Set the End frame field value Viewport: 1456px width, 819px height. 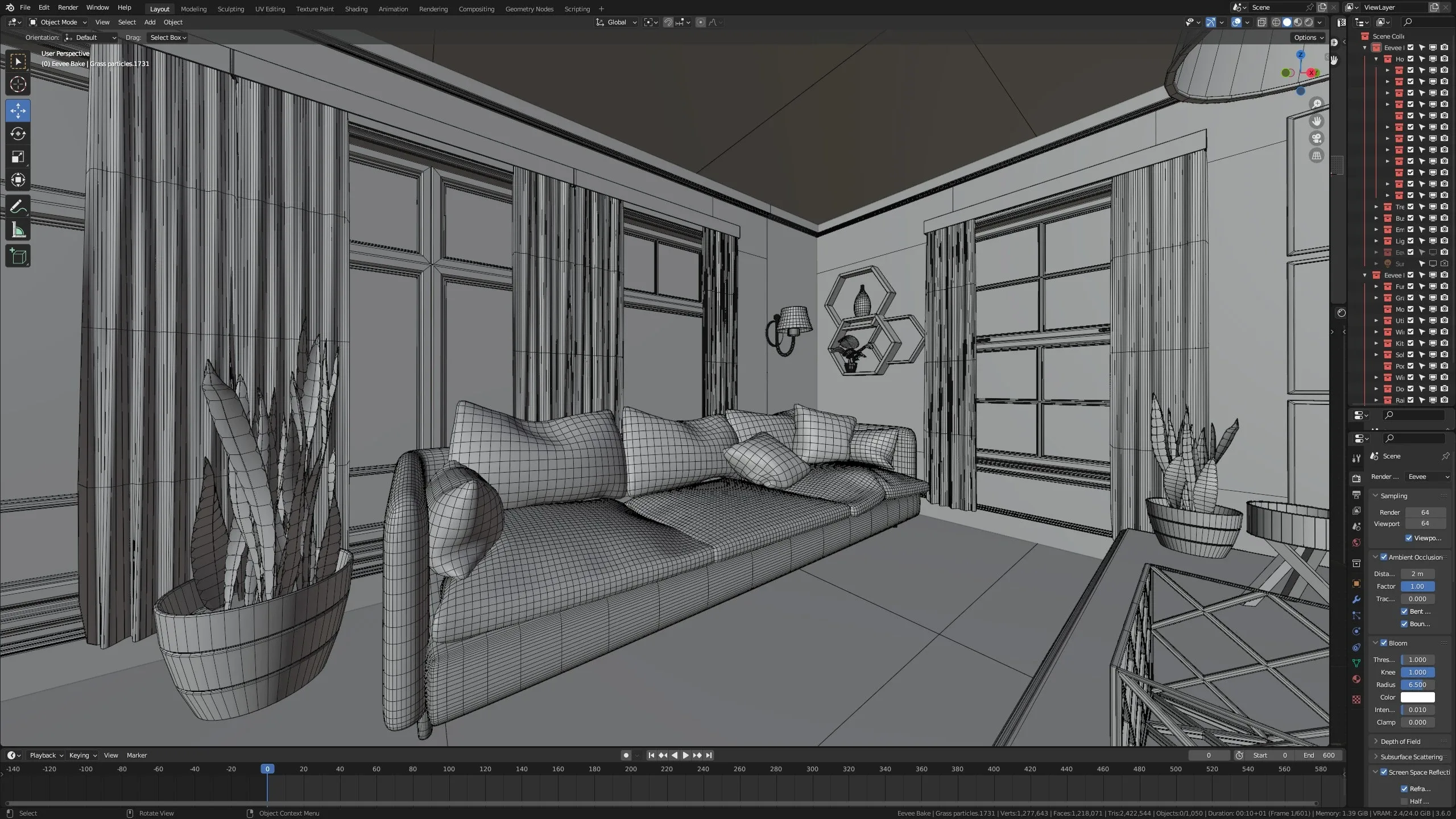pyautogui.click(x=1321, y=755)
